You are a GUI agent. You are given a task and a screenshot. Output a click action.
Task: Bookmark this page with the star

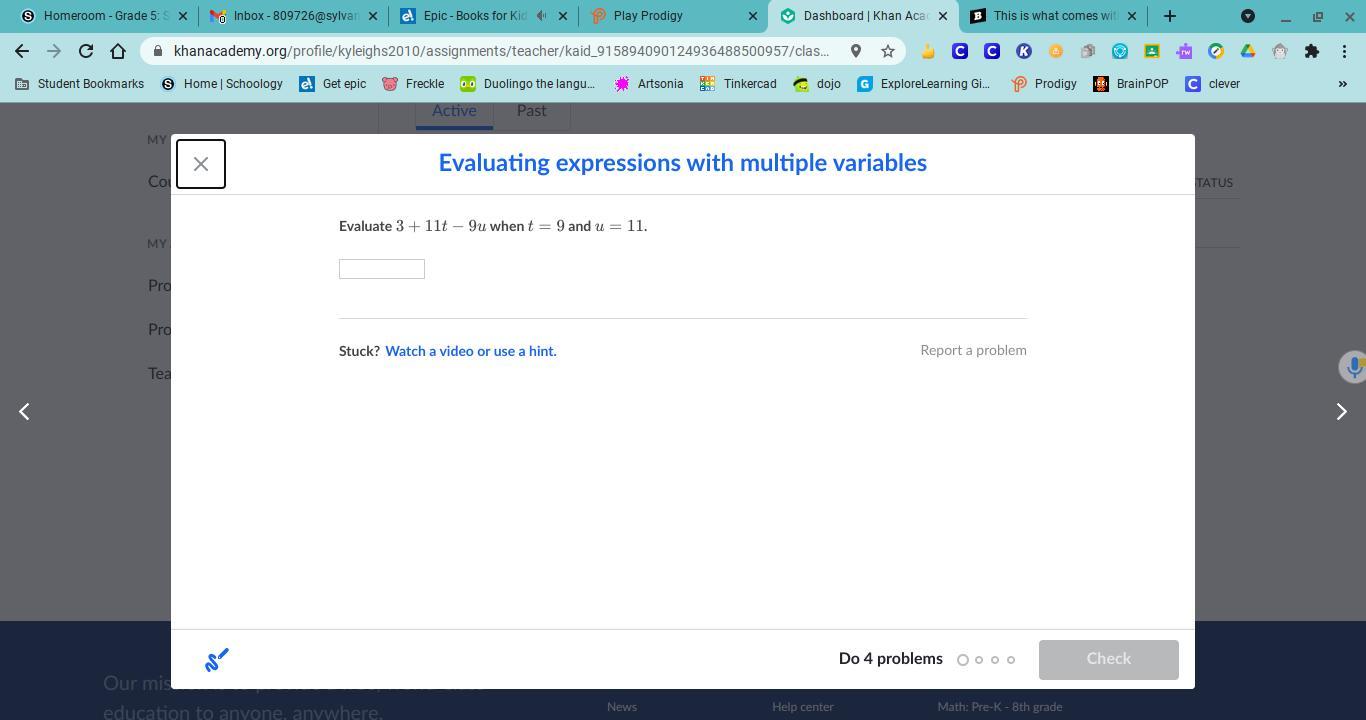point(888,51)
